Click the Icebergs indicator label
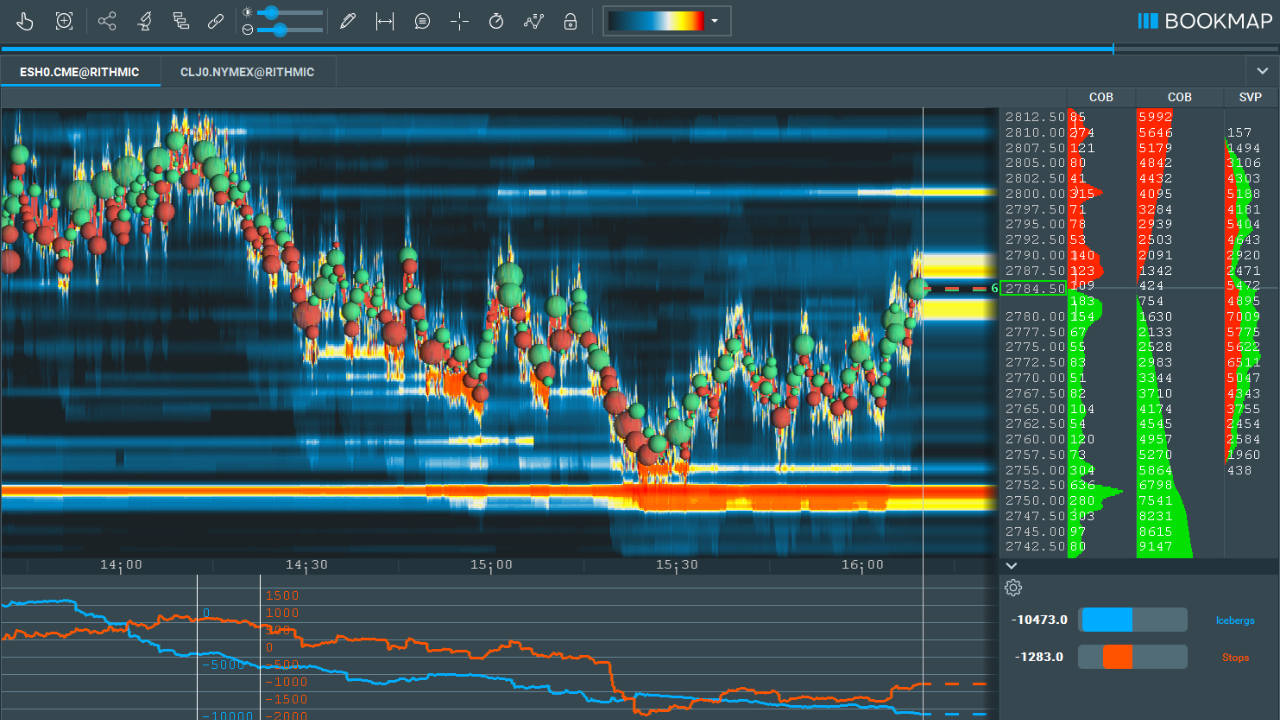 1234,621
